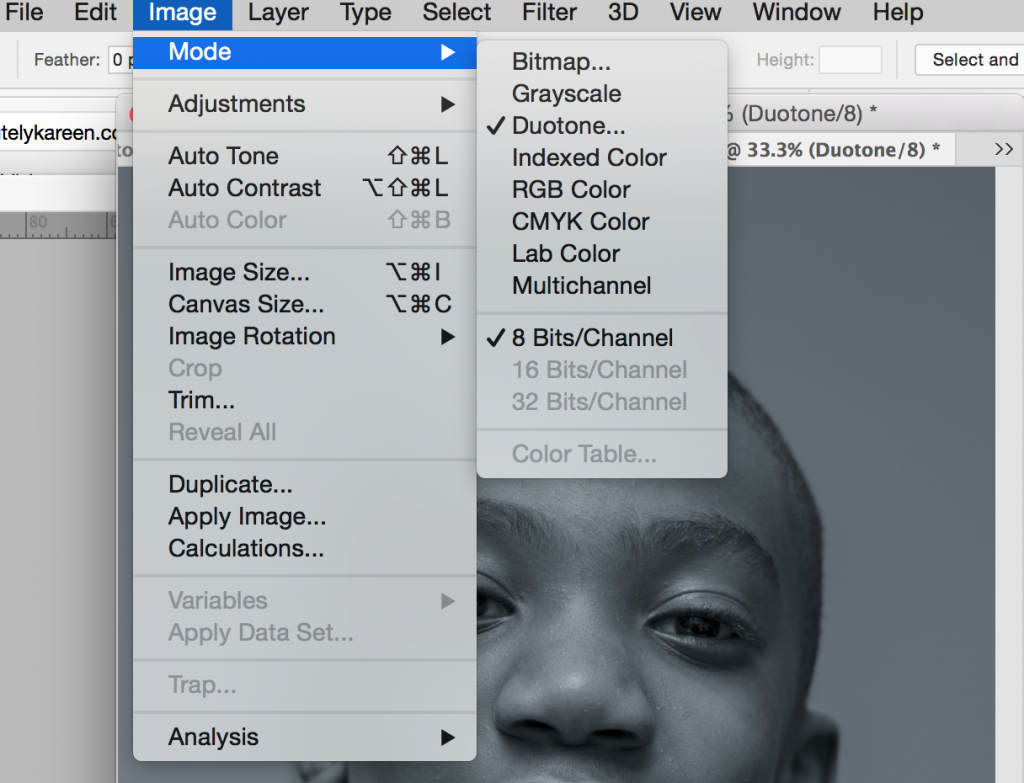
Task: Select checked Duotone mode option
Action: 602,125
